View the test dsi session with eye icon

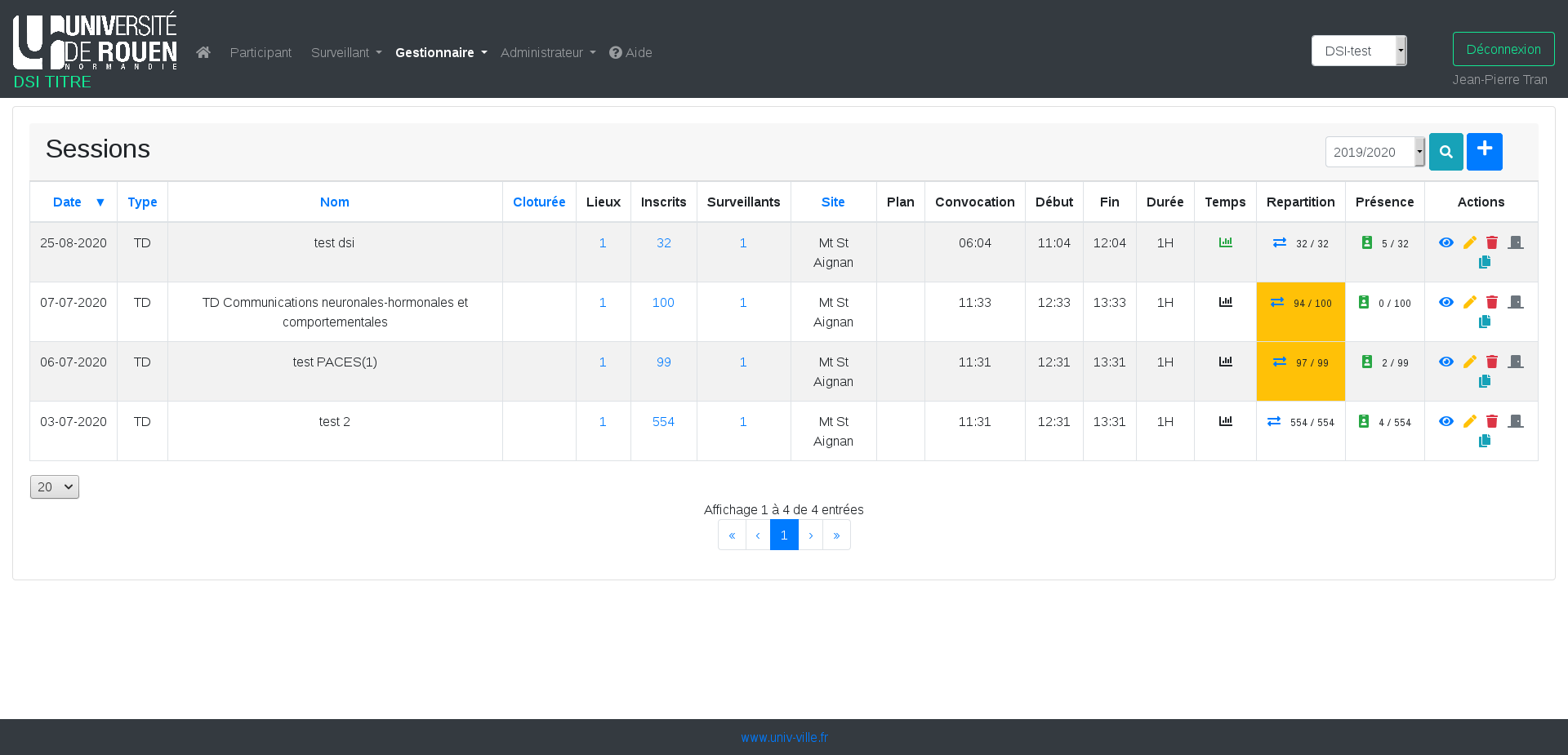click(x=1445, y=242)
